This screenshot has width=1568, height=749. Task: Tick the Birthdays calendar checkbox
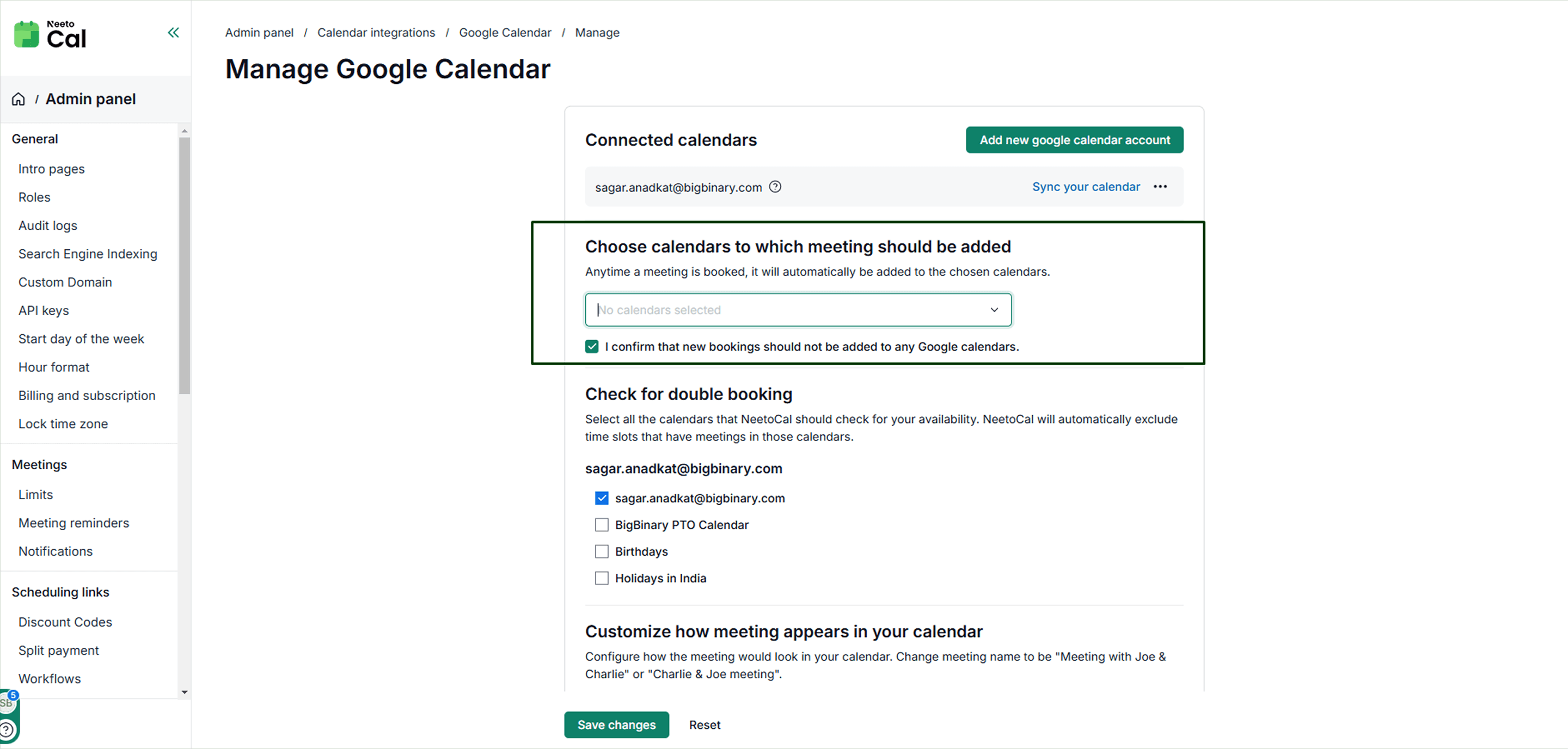point(602,552)
